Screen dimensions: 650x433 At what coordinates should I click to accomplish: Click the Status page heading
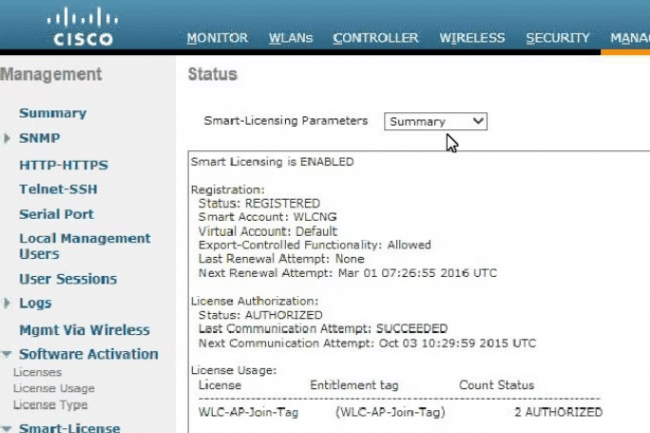tap(213, 74)
